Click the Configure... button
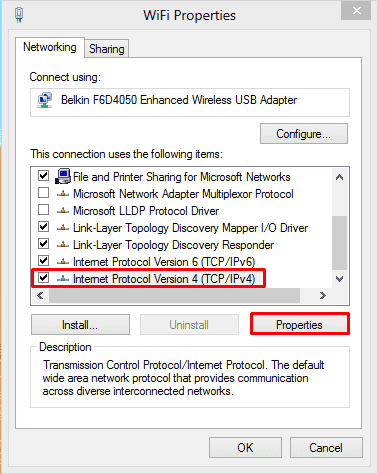Image resolution: width=378 pixels, height=474 pixels. tap(304, 134)
